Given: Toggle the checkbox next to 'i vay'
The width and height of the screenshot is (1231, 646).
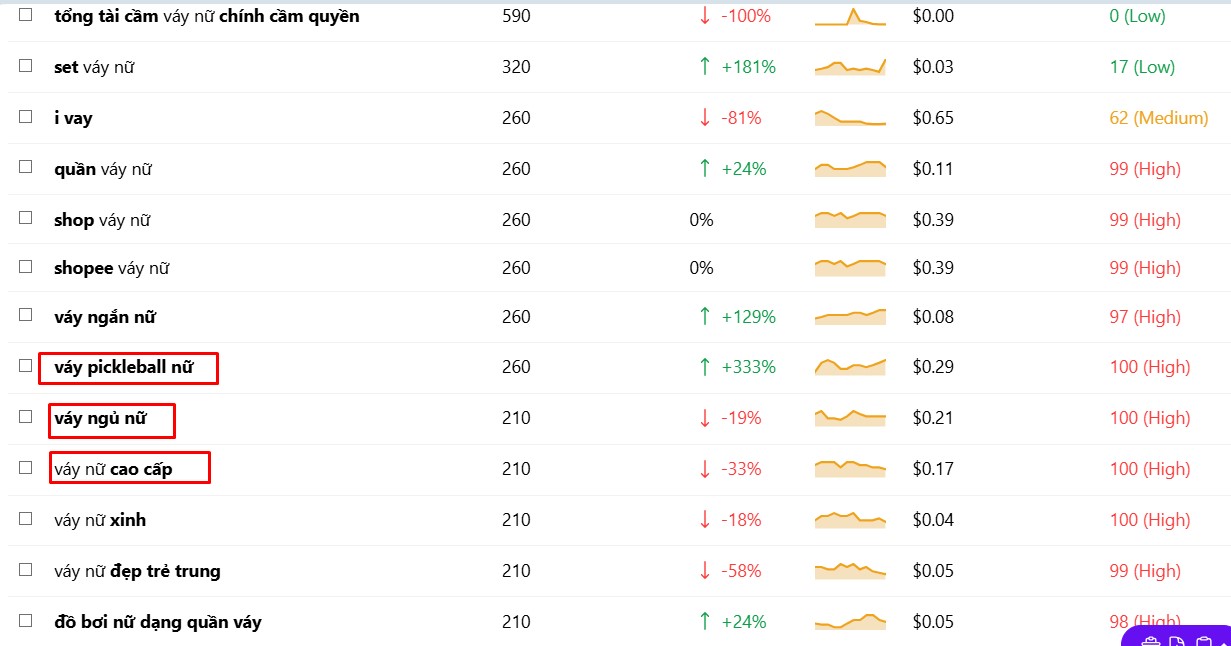Looking at the screenshot, I should (25, 116).
